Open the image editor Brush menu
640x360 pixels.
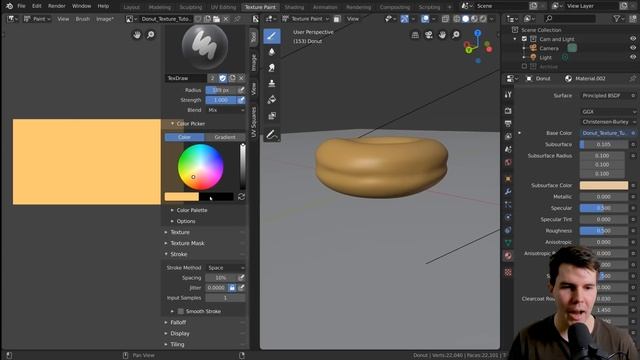tap(82, 19)
